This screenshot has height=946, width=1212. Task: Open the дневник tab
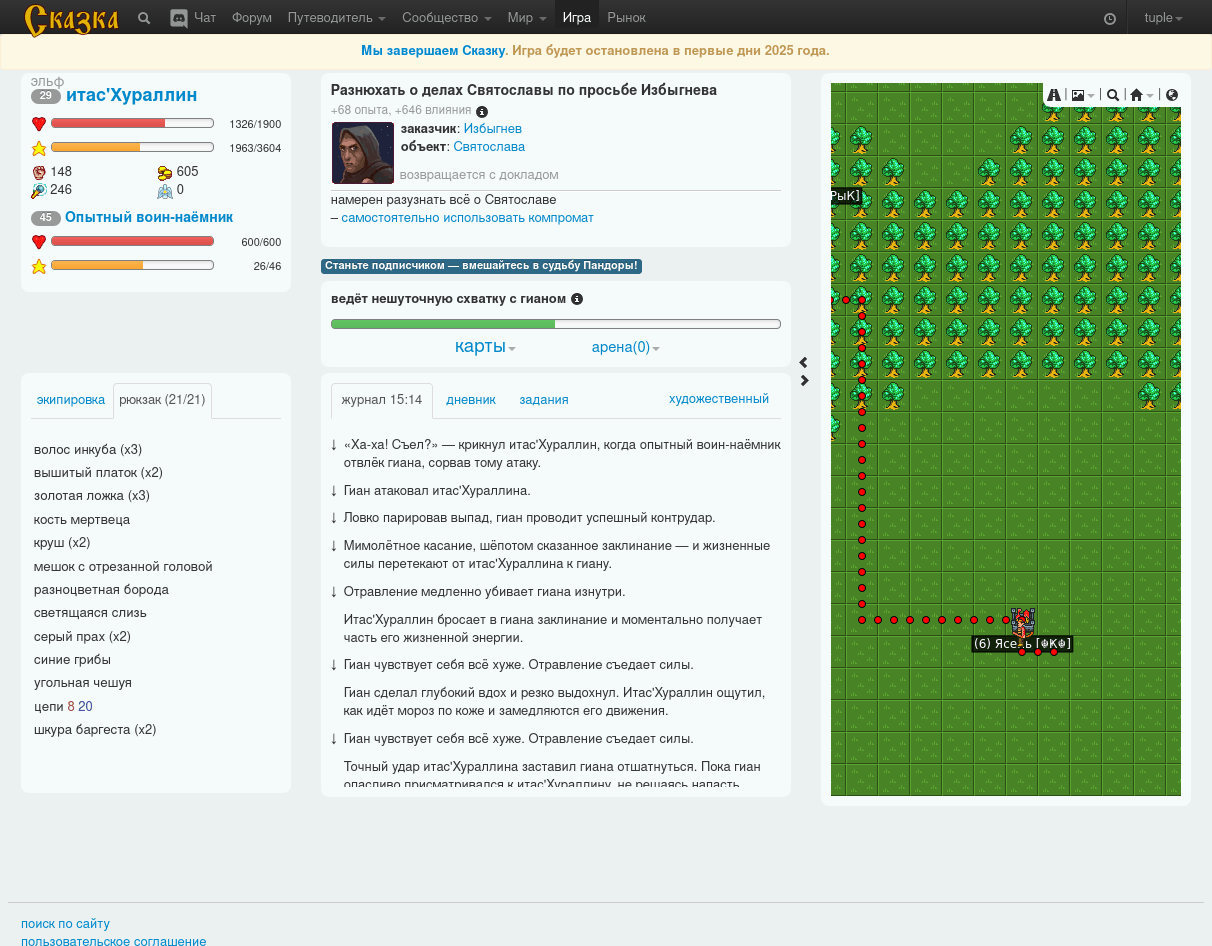(471, 400)
